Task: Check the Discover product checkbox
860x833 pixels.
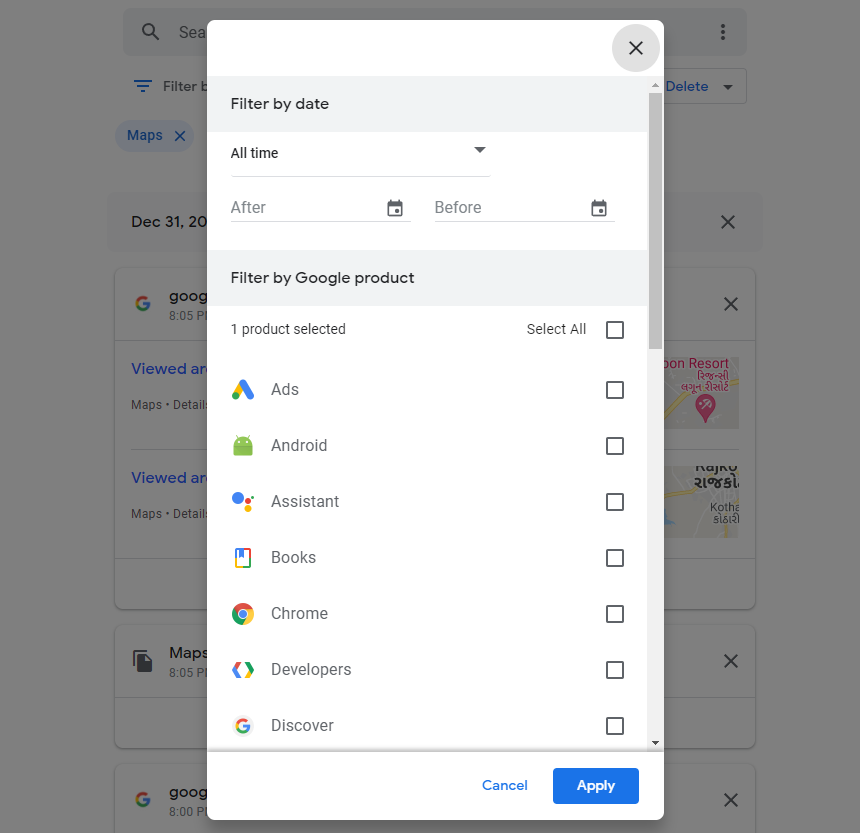Action: pyautogui.click(x=615, y=726)
